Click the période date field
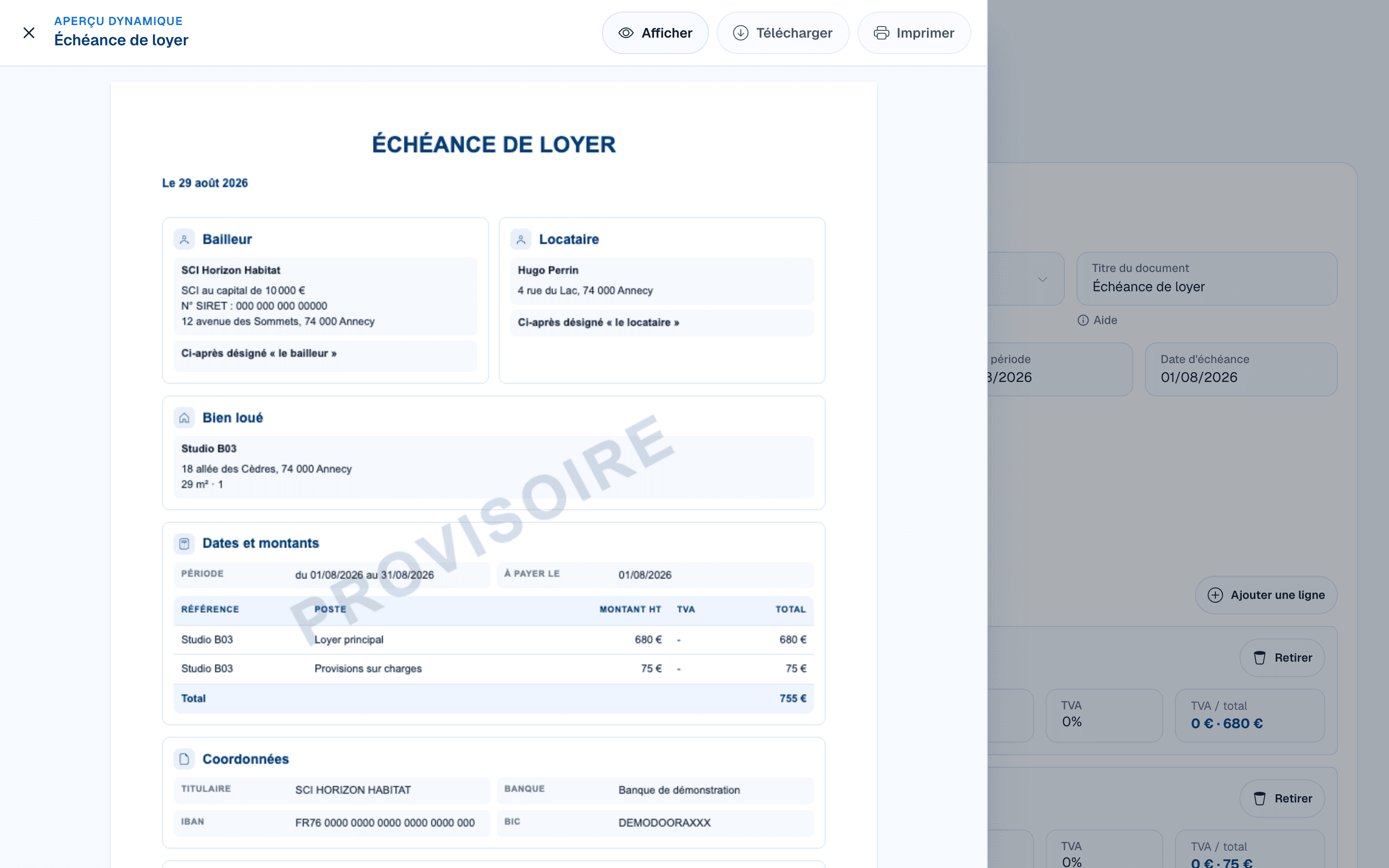Screen dimensions: 1389x868 (1060, 369)
